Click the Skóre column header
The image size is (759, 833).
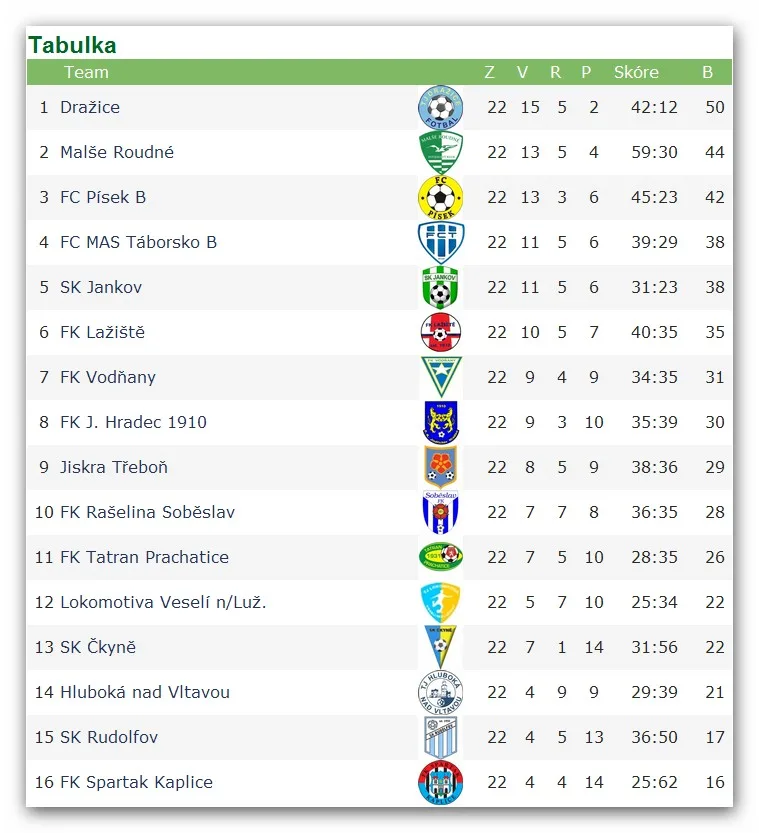point(636,72)
